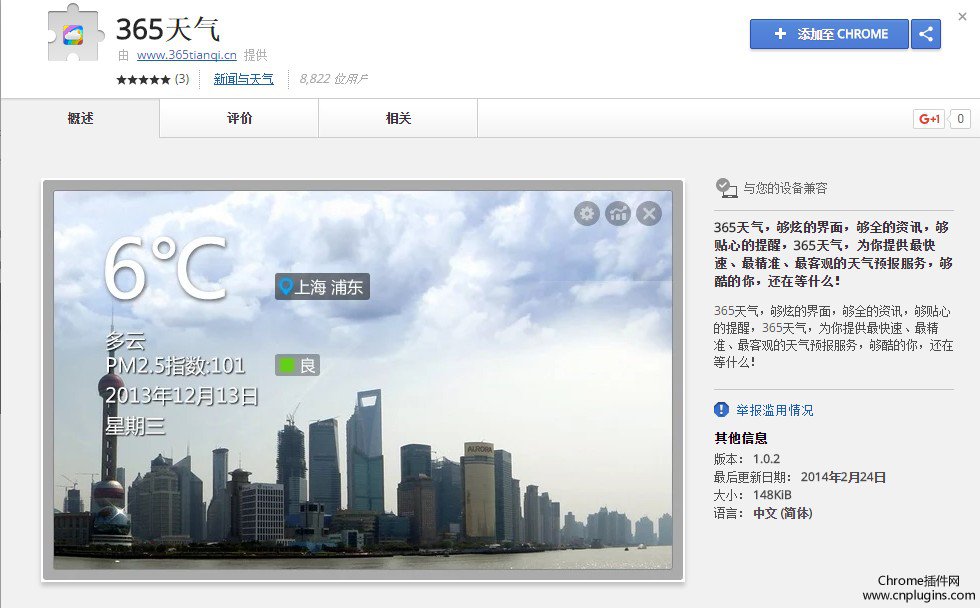Click the 星期三 weekday text

tap(135, 426)
